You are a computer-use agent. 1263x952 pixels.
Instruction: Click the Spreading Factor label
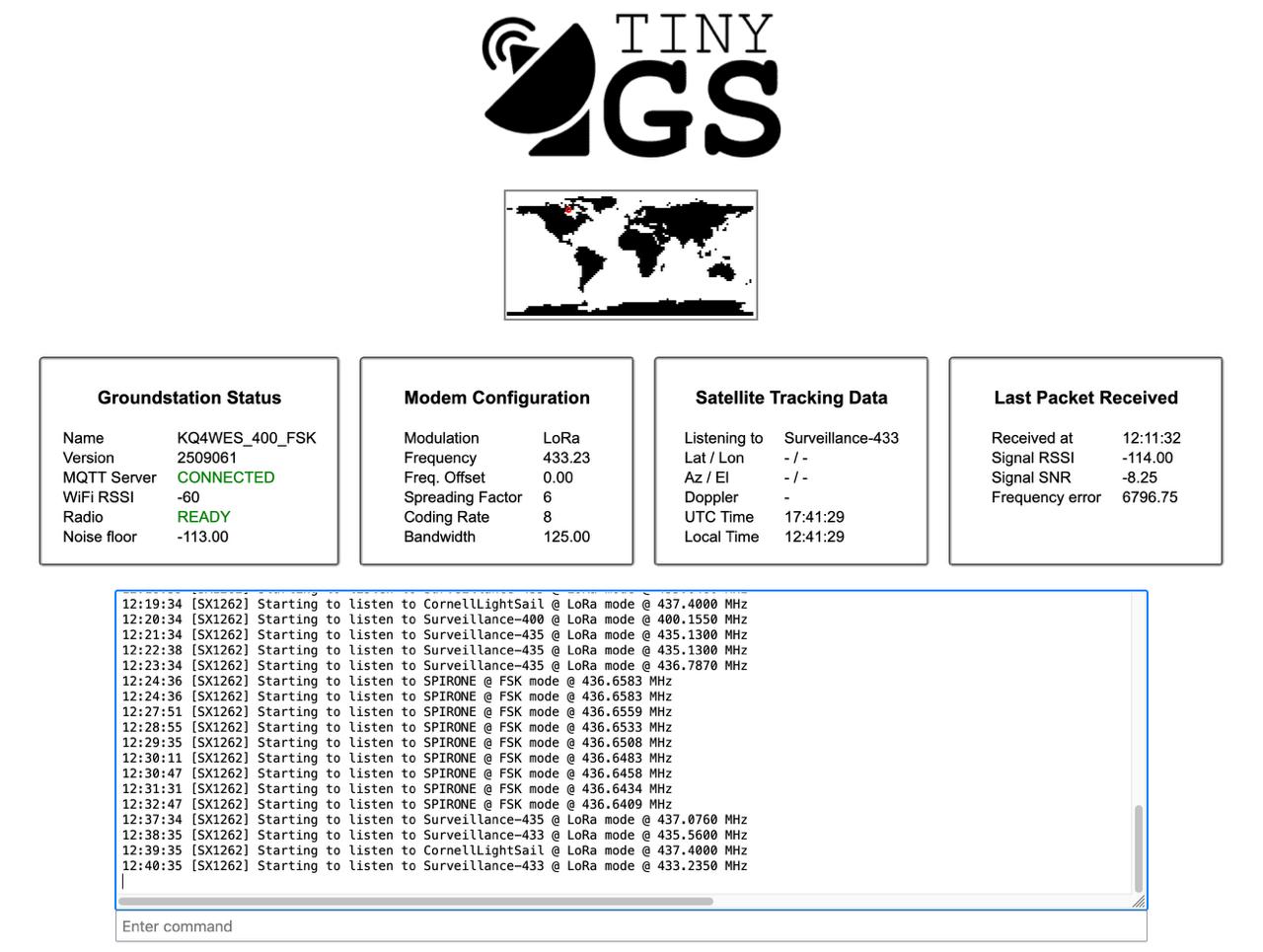pyautogui.click(x=463, y=497)
